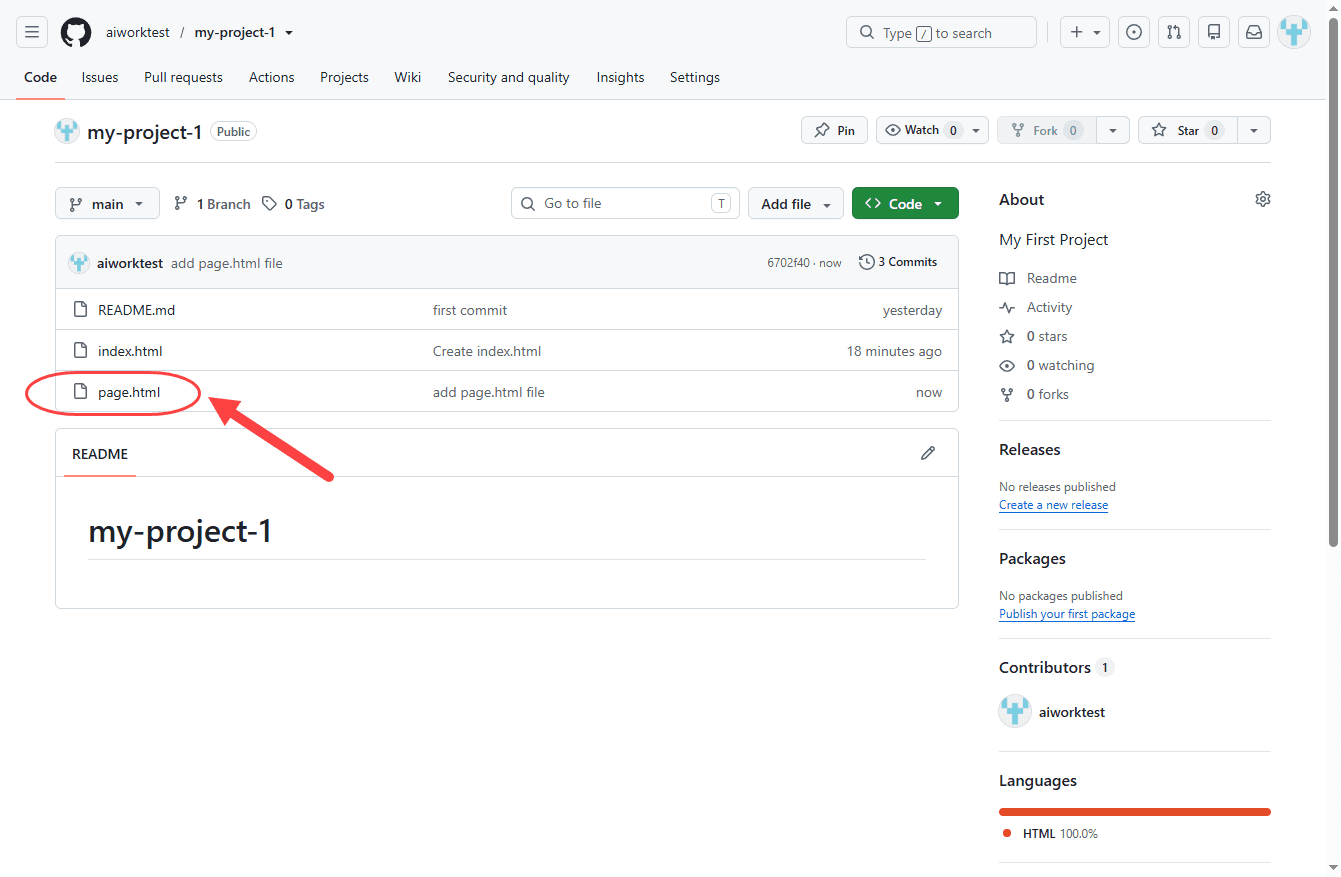
Task: Star the repository
Action: point(1188,130)
